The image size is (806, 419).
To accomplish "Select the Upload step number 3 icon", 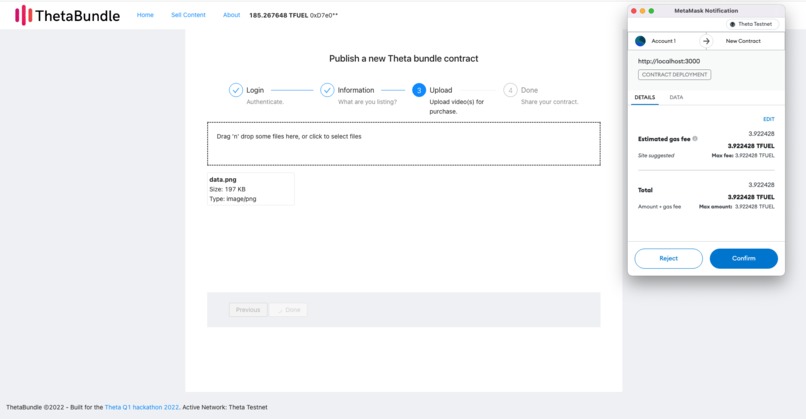I will [419, 90].
